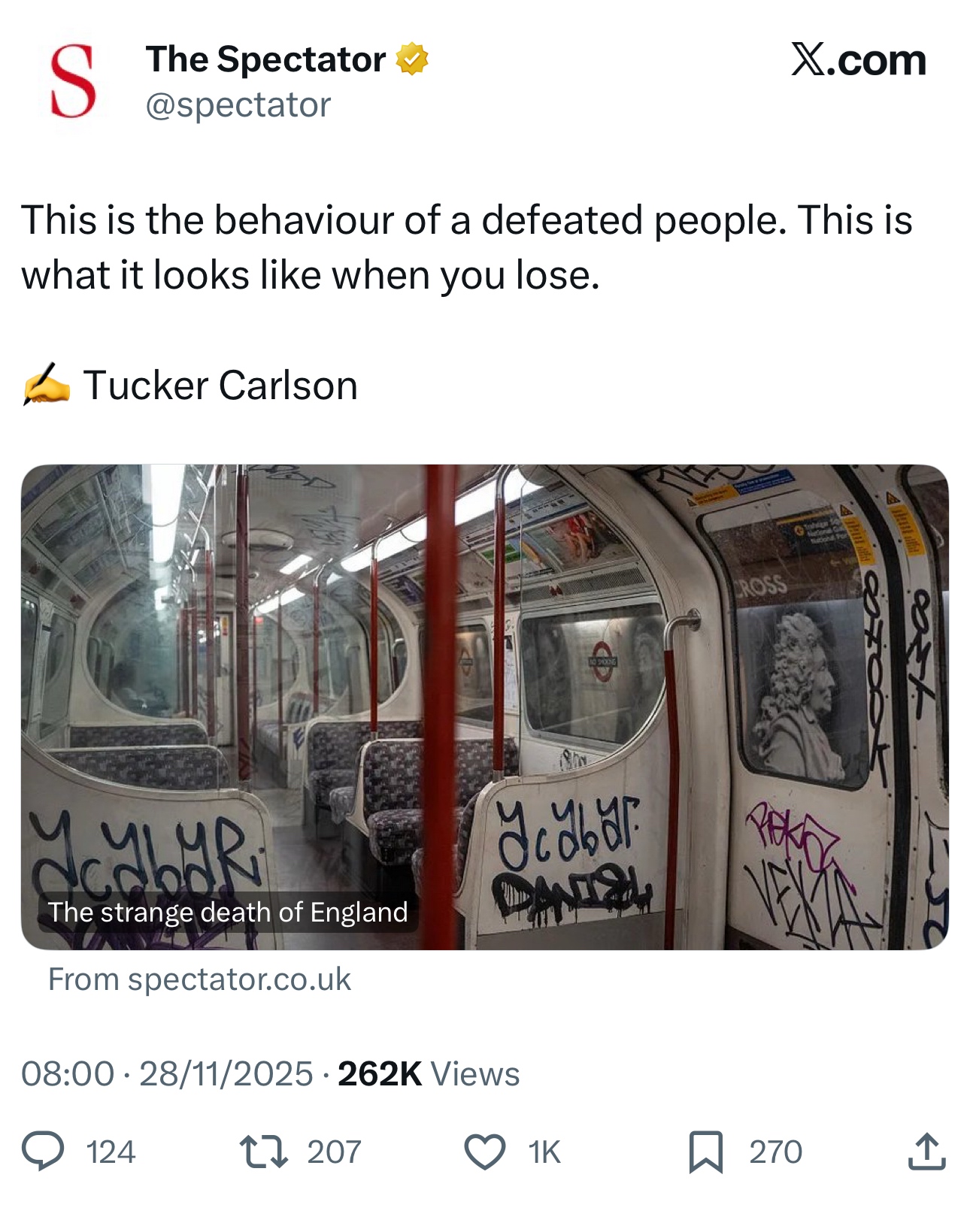Click the tweet text about defeated people
The image size is (970, 1232).
(466, 247)
